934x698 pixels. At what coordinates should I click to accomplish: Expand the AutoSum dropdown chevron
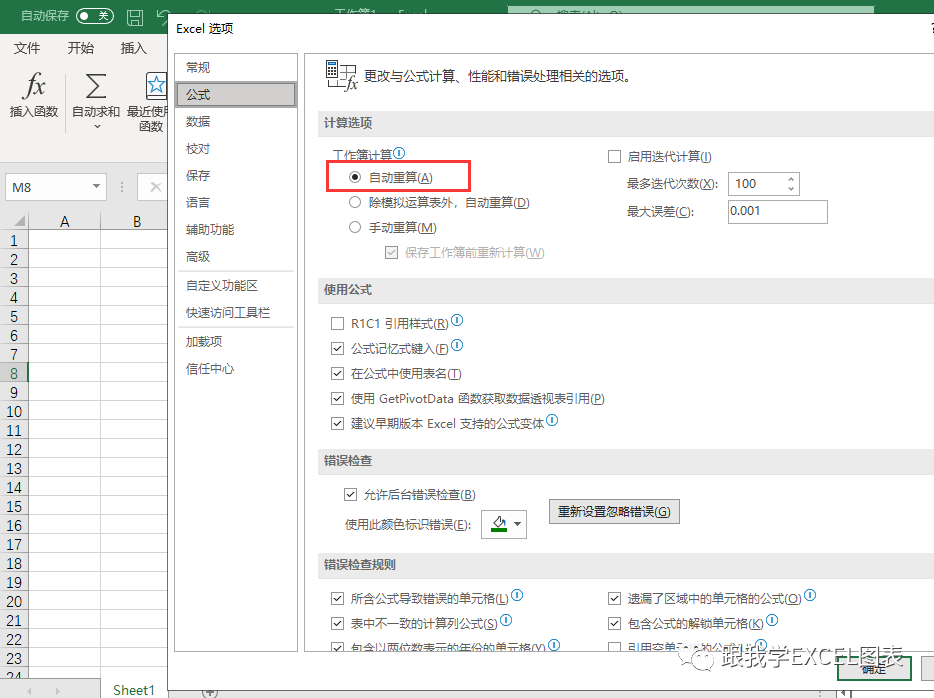click(98, 126)
